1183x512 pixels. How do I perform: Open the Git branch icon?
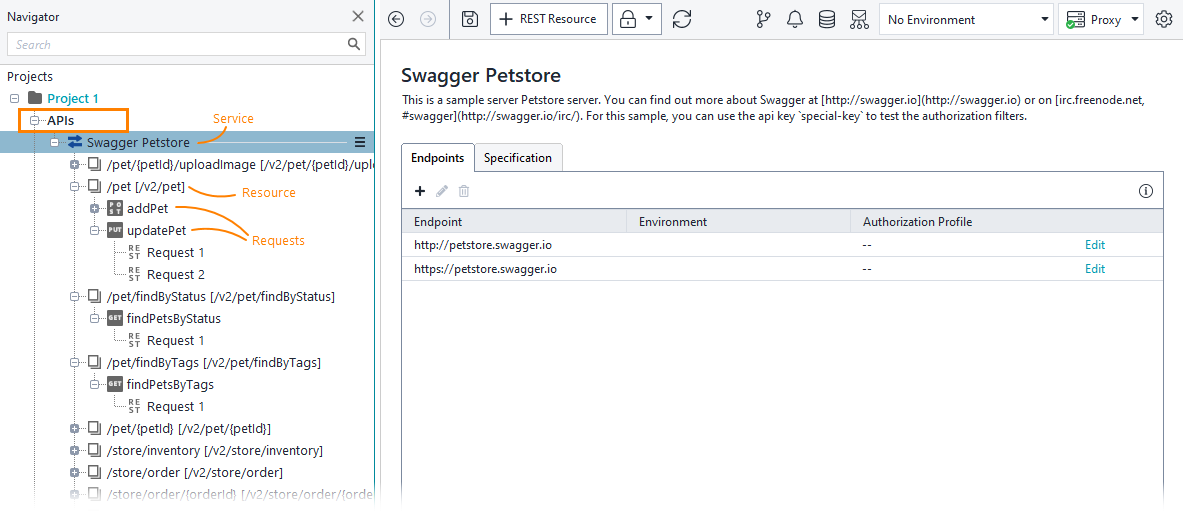click(x=763, y=20)
